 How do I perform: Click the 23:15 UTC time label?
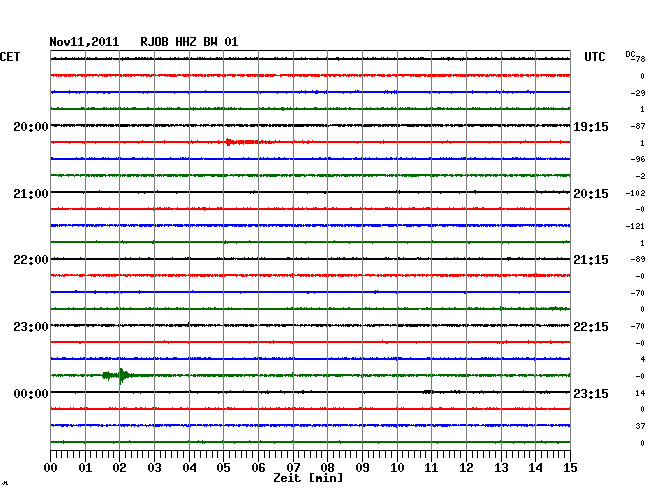[x=591, y=393]
